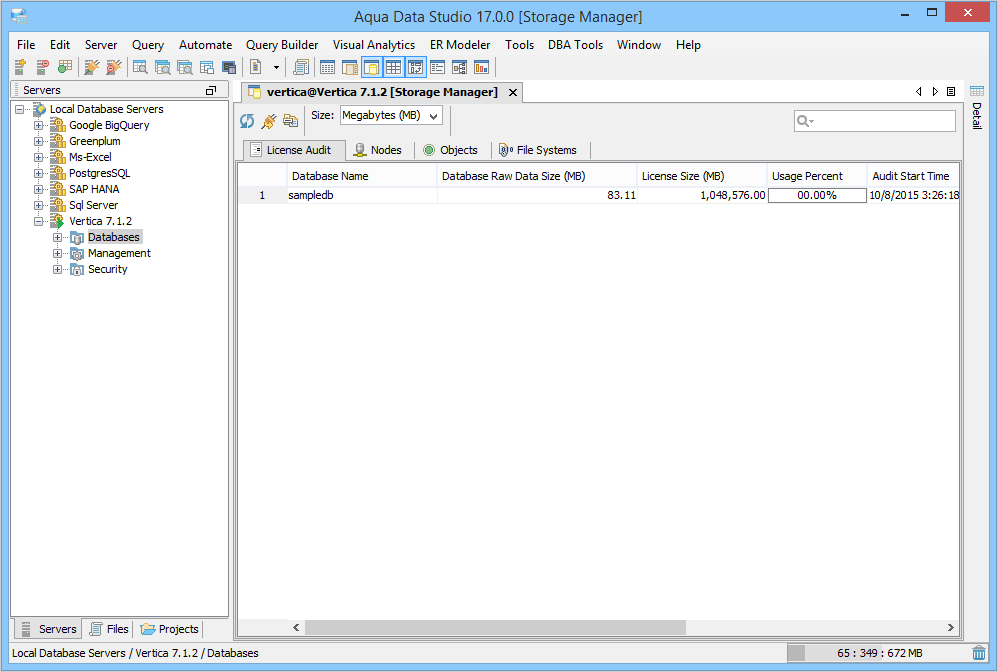Click the remove server icon with red minus
Viewport: 998px width, 672px height.
pos(42,67)
